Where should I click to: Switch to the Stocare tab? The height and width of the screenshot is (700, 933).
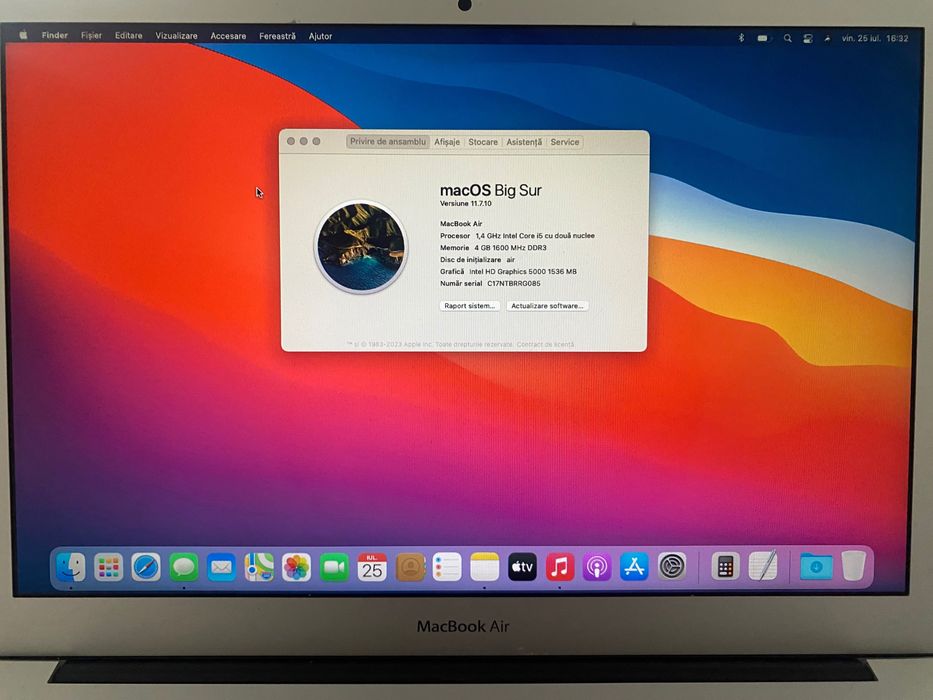coord(483,142)
